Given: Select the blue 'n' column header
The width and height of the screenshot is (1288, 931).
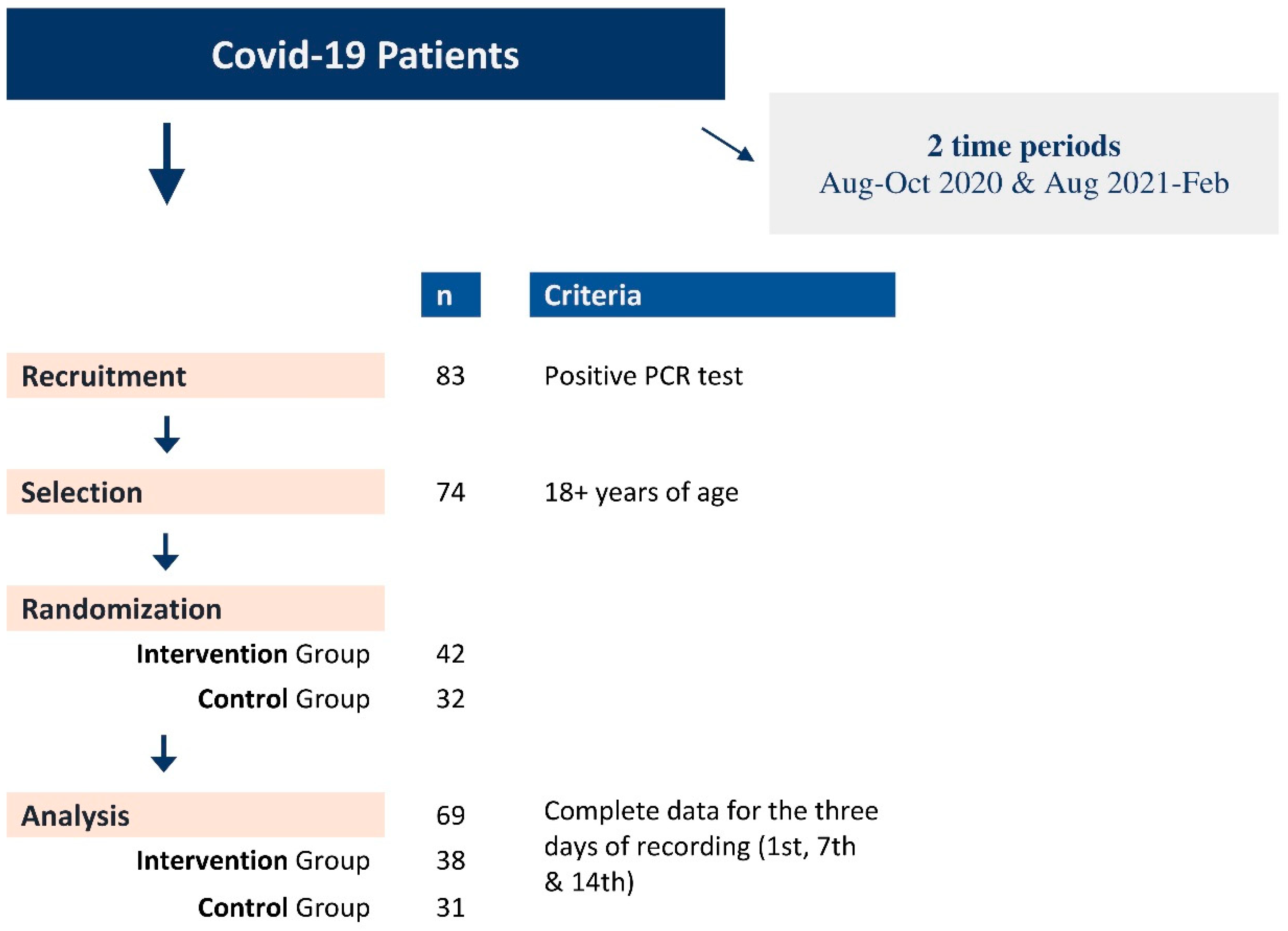Looking at the screenshot, I should tap(450, 295).
